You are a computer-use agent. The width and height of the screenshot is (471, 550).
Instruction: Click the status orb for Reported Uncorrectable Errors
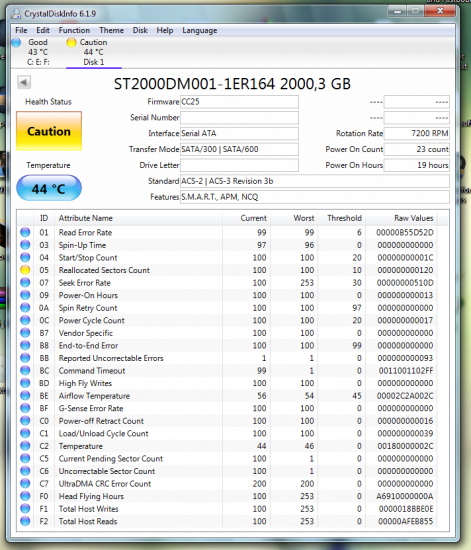pos(25,358)
